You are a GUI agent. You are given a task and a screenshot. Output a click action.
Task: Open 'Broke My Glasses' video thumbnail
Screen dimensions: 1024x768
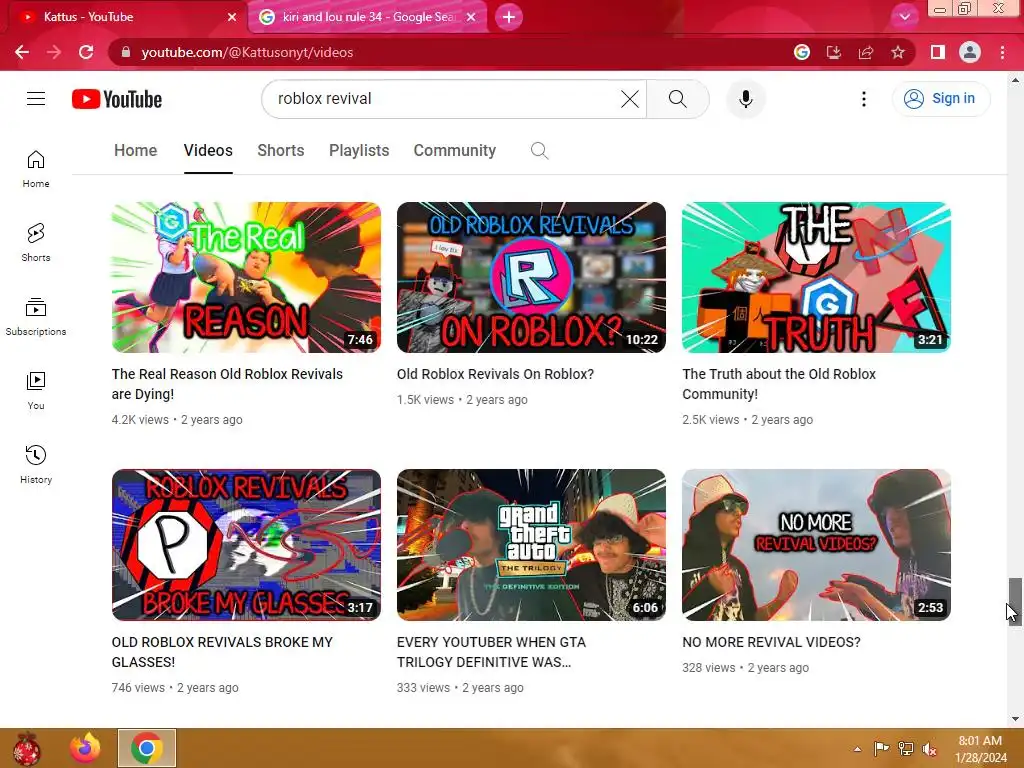point(246,545)
